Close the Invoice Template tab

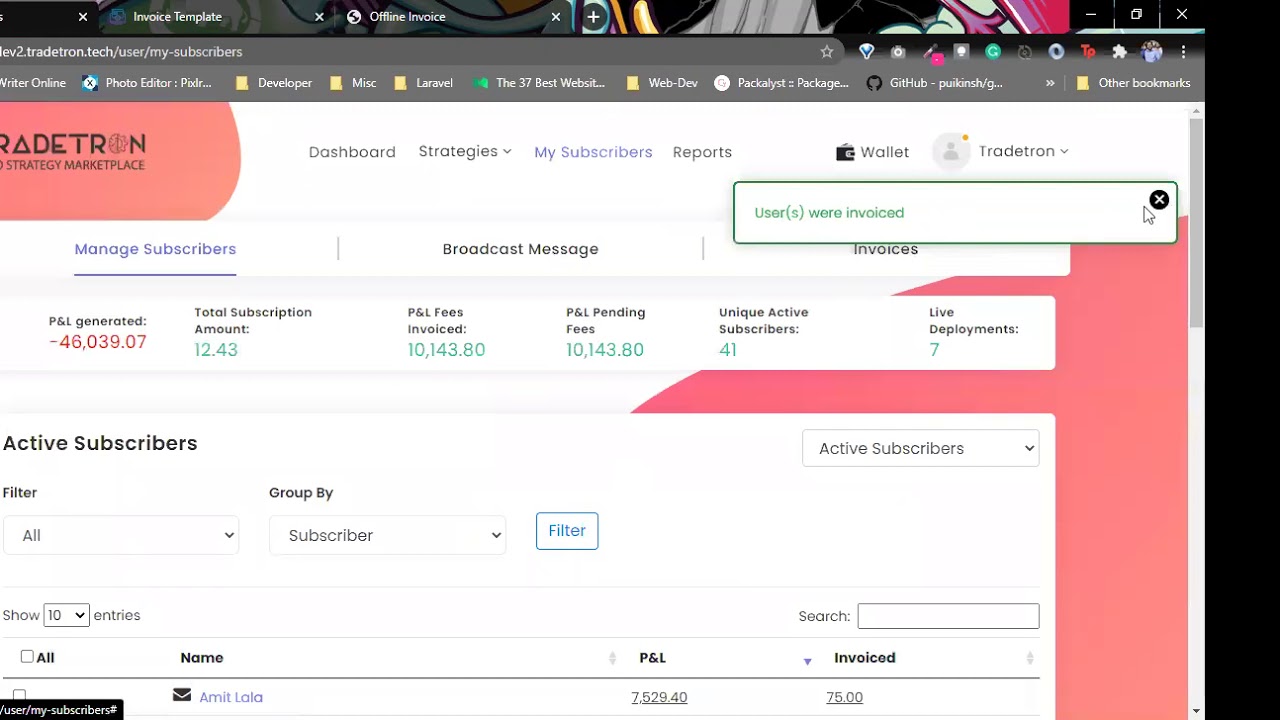[x=320, y=17]
